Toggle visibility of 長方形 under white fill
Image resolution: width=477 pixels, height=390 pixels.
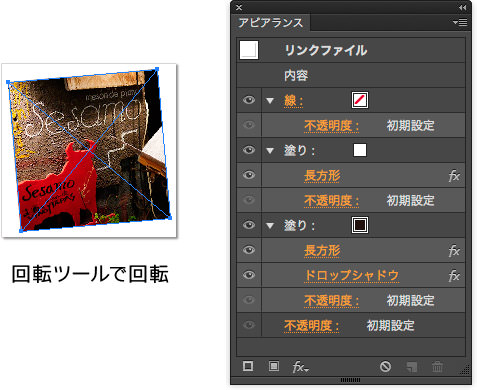coord(249,175)
